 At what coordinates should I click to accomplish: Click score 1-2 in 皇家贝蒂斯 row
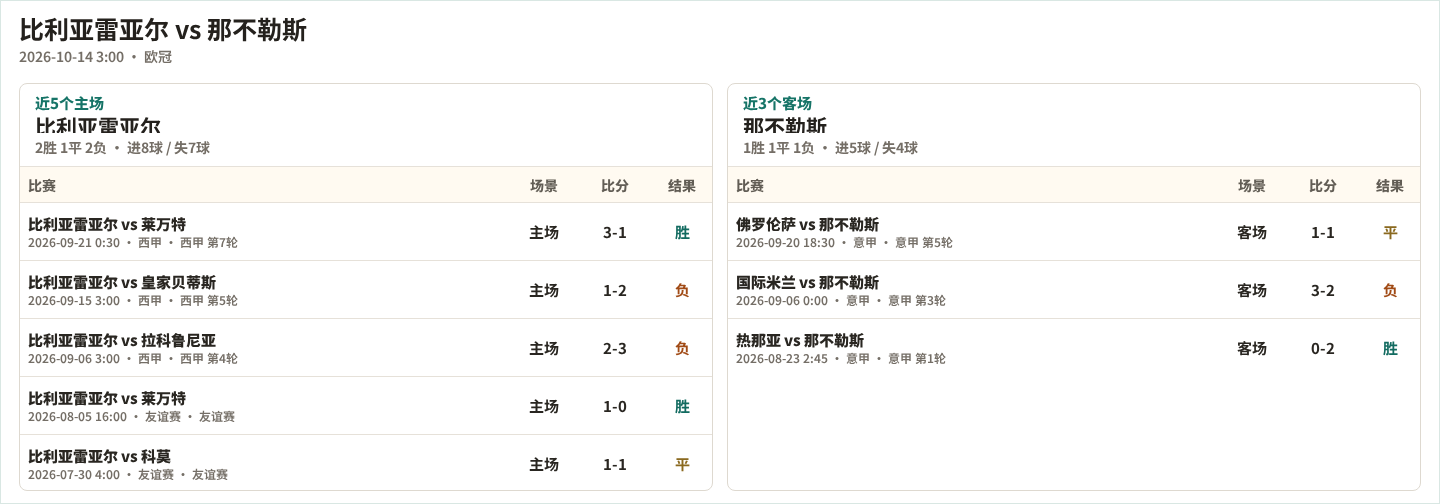[x=615, y=291]
